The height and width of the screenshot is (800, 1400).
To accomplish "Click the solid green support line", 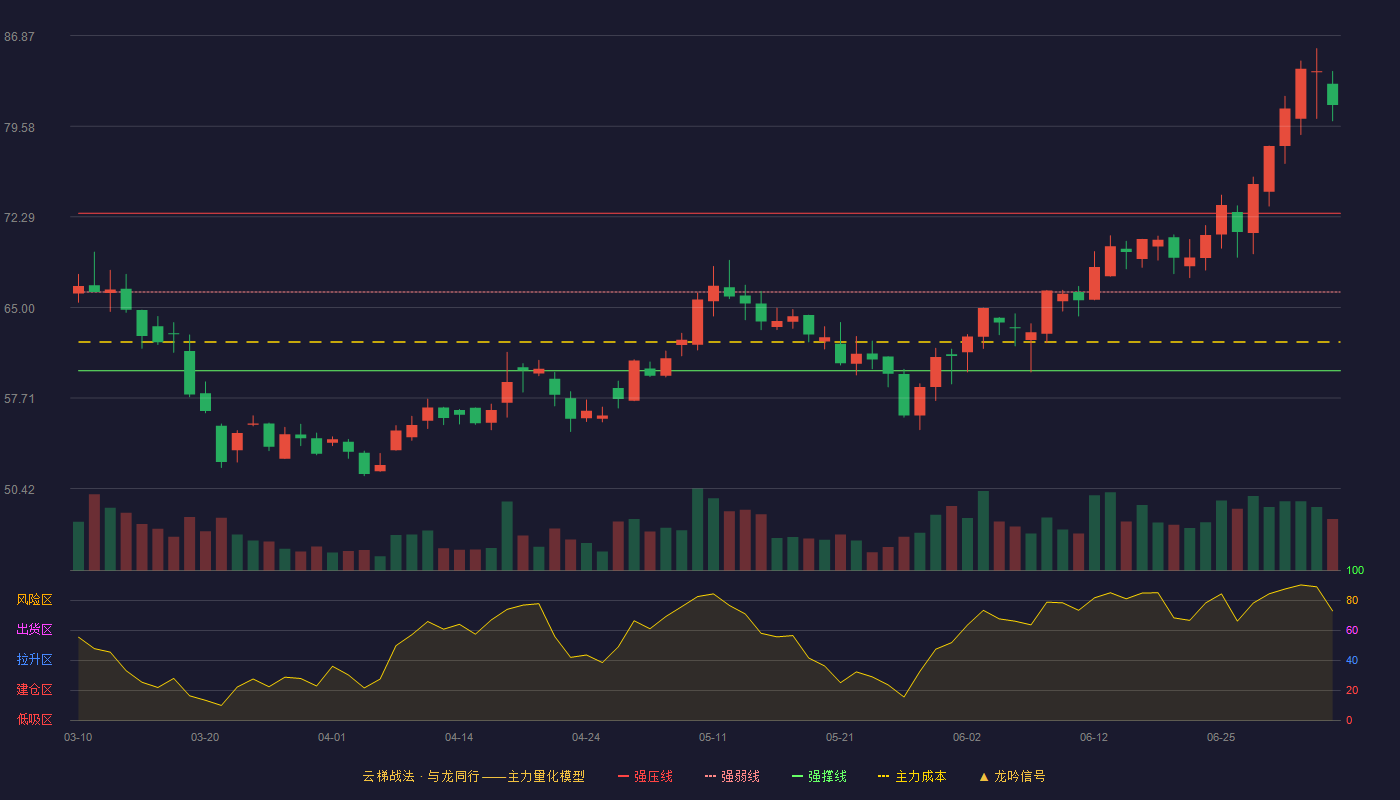I will (709, 371).
